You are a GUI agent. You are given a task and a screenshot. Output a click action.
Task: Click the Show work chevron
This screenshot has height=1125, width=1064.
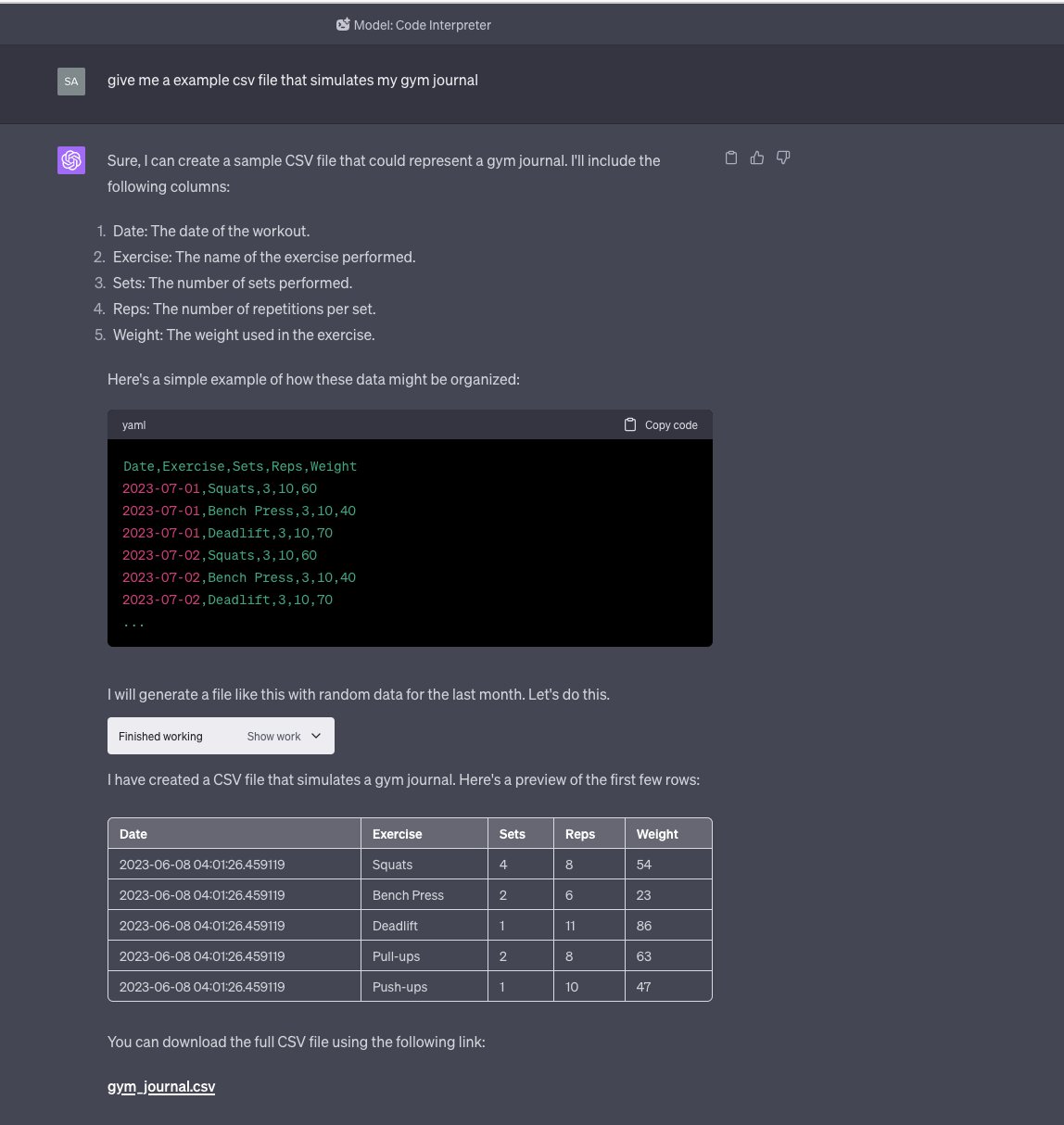pyautogui.click(x=315, y=735)
